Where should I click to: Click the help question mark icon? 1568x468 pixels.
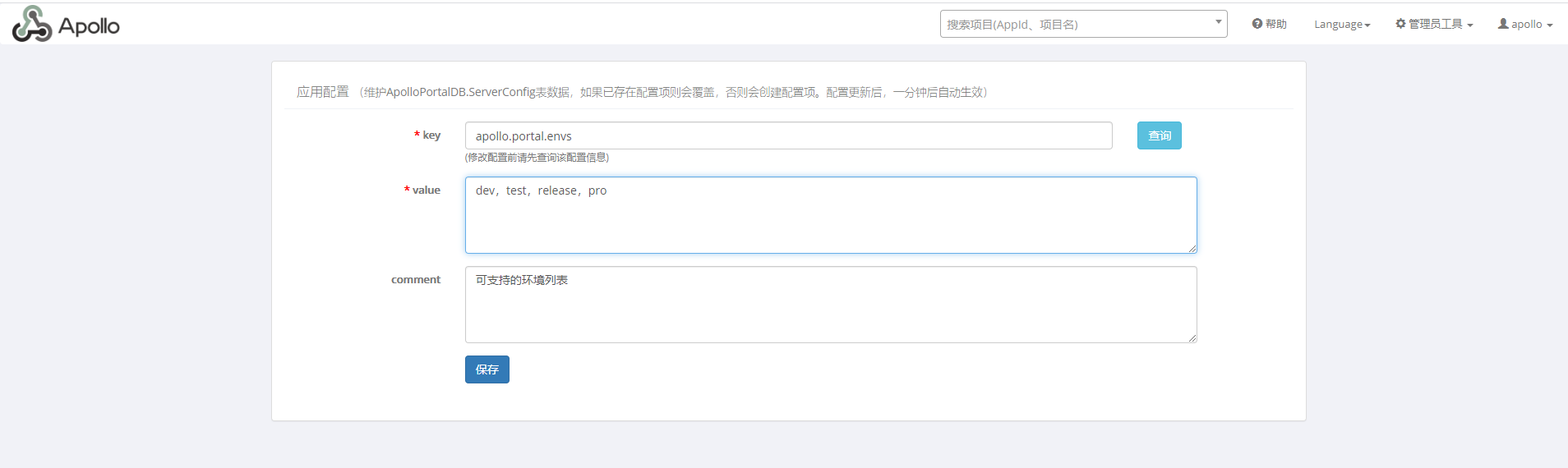[x=1257, y=24]
